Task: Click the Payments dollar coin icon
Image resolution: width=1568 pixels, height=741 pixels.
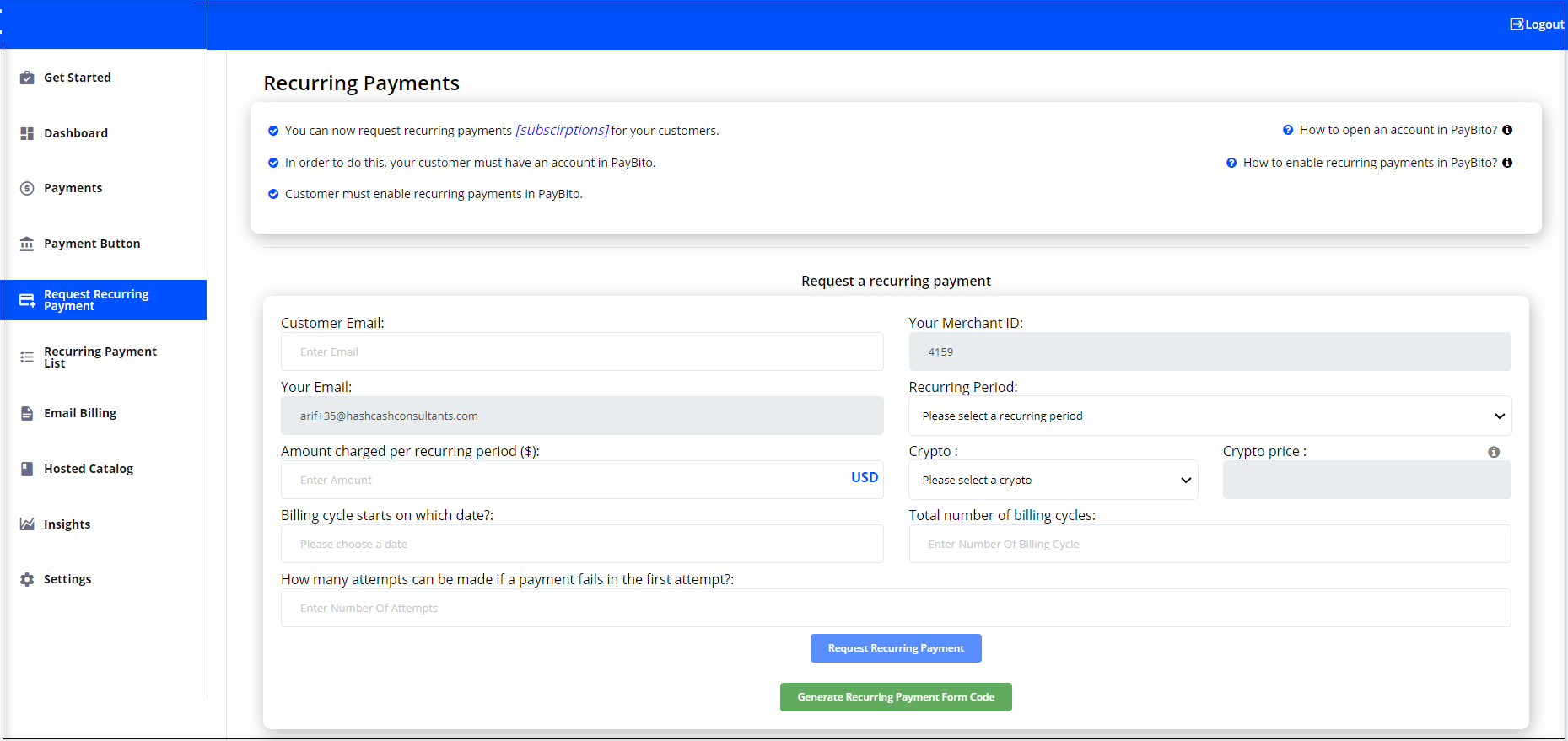Action: coord(27,188)
